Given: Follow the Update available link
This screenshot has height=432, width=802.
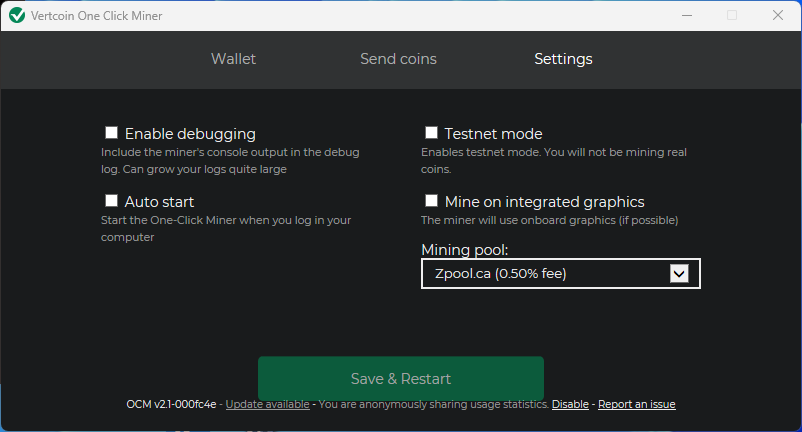Looking at the screenshot, I should coord(268,404).
